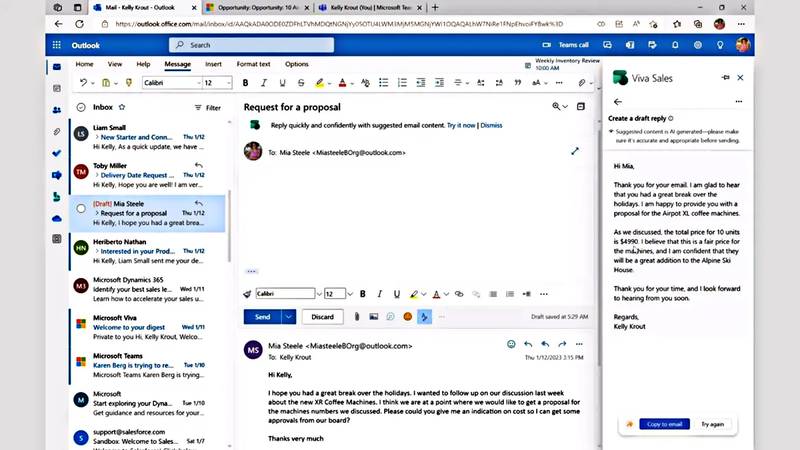This screenshot has width=800, height=450.
Task: Start a Teams call from header
Action: point(565,45)
